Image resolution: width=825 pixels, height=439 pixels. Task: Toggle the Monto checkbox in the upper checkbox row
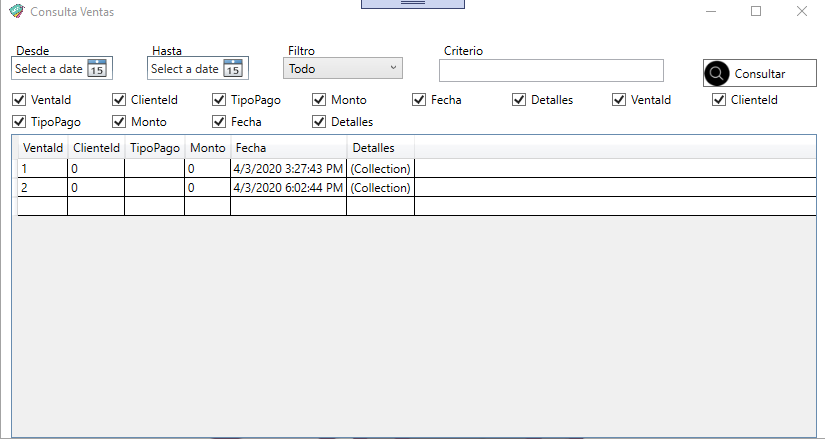319,99
